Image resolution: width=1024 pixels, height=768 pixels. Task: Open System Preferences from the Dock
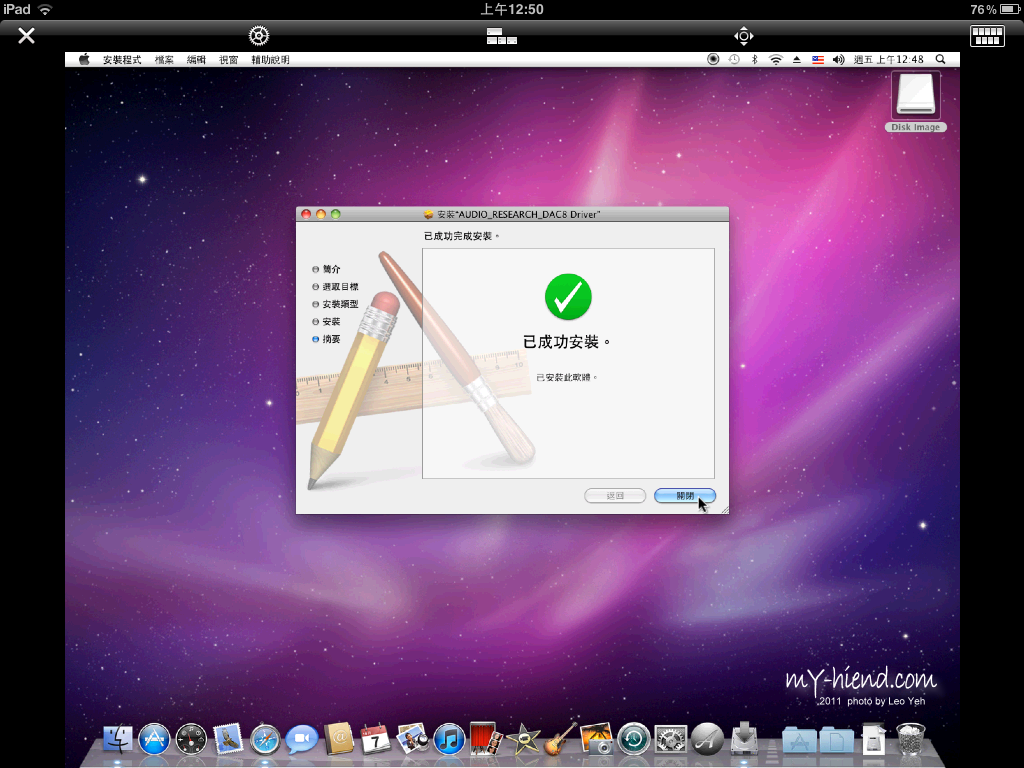671,739
